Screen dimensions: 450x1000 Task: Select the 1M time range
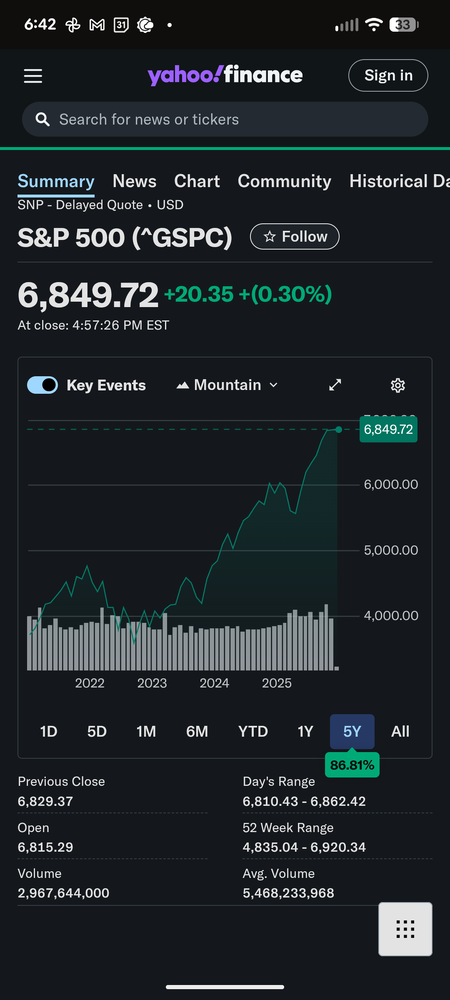tap(146, 732)
